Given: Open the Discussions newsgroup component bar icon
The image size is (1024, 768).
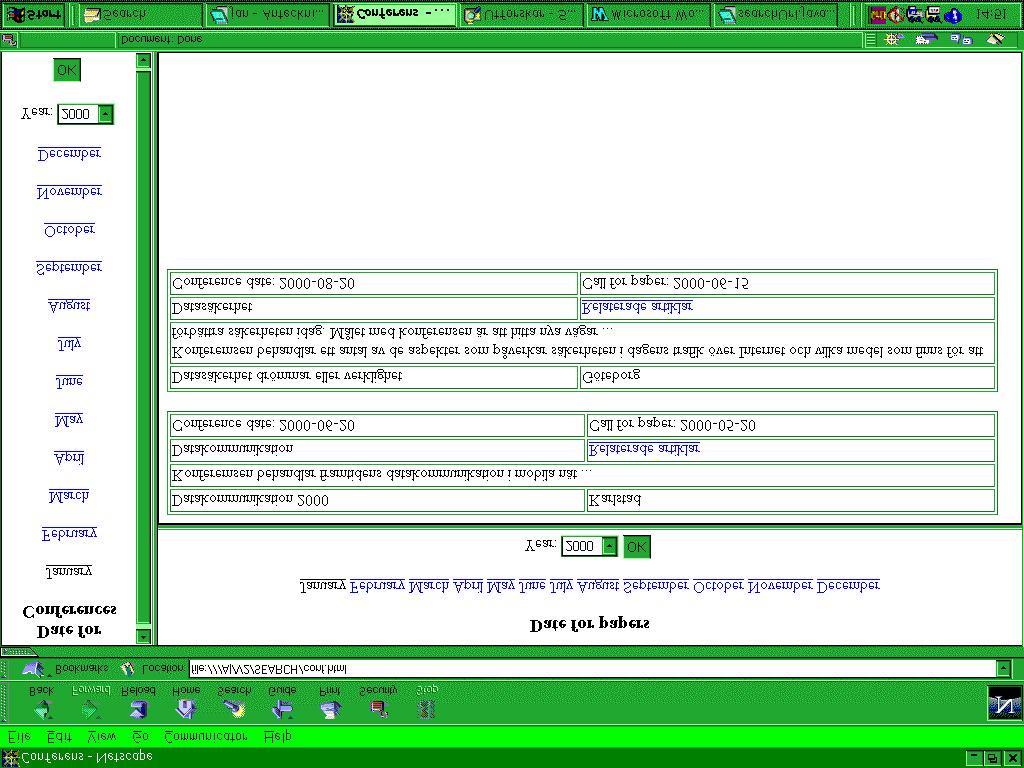Looking at the screenshot, I should tap(961, 39).
